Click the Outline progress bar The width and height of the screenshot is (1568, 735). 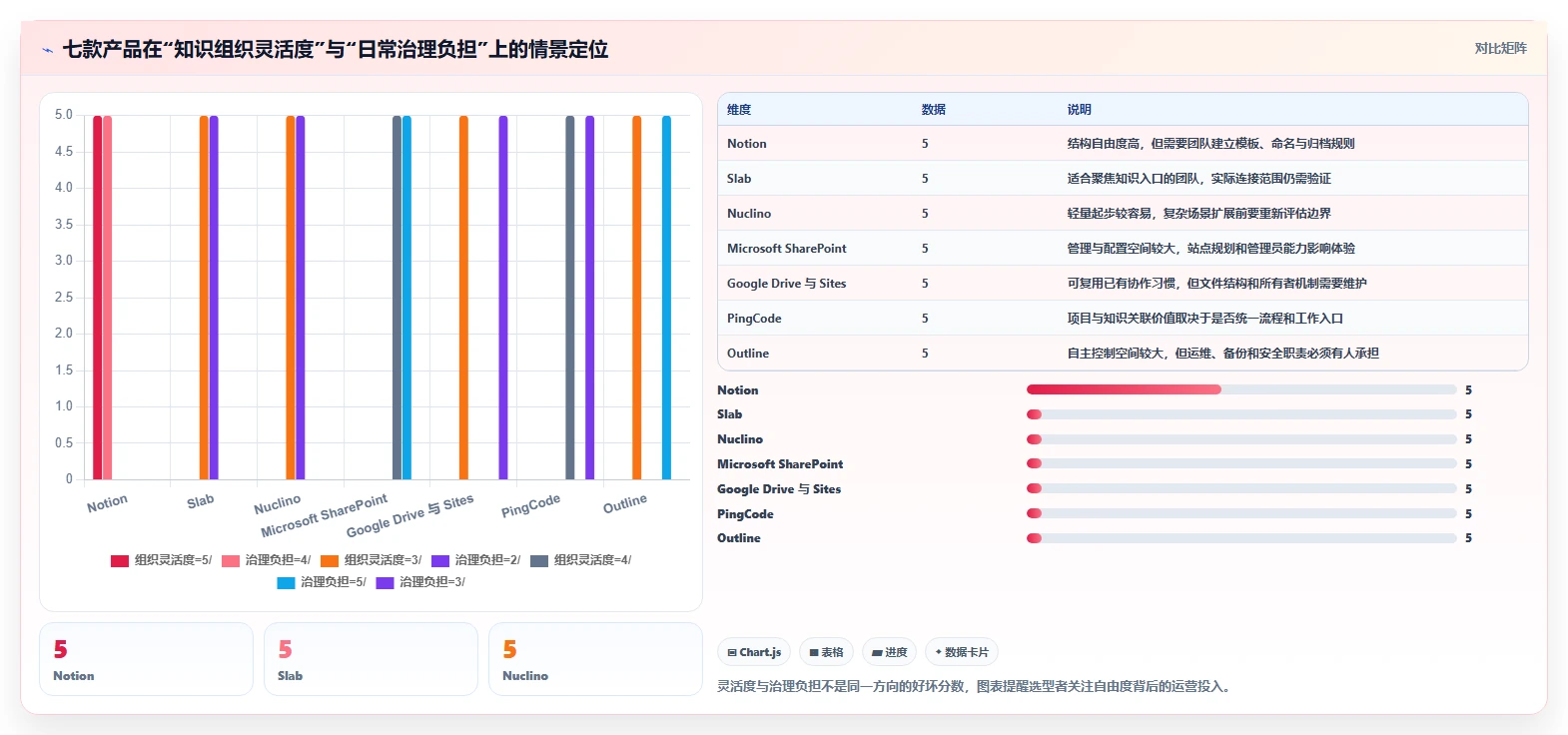1241,538
